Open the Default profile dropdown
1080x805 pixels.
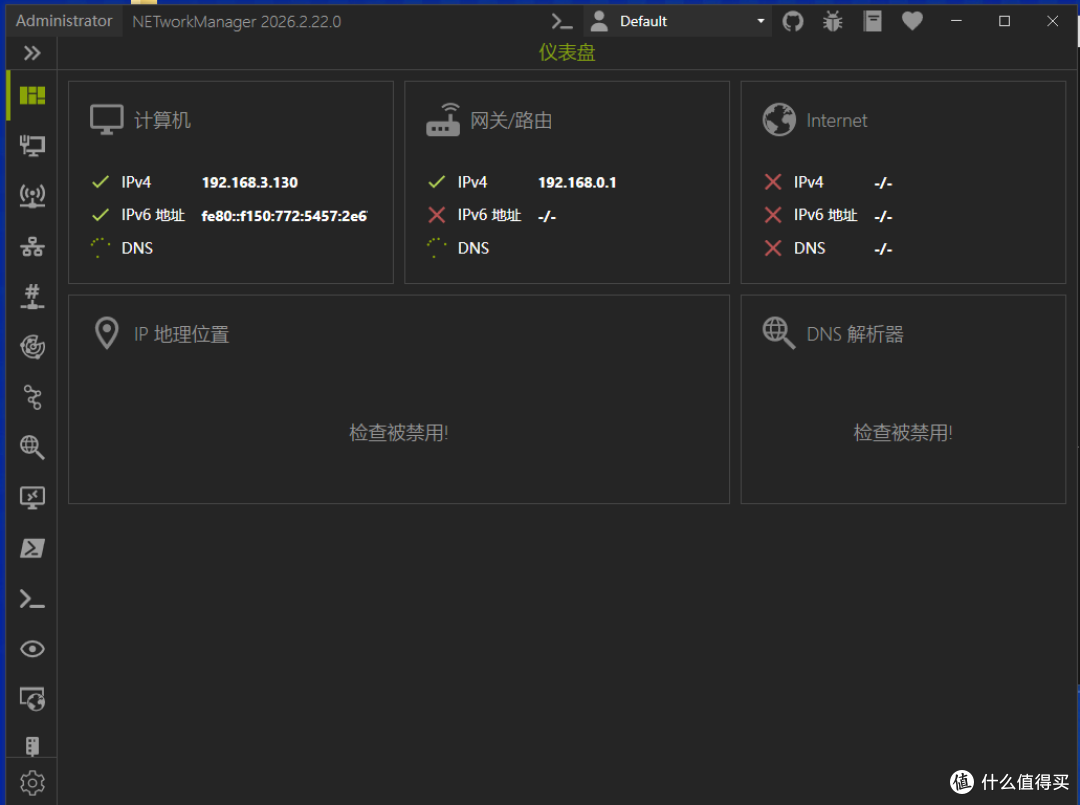[677, 21]
